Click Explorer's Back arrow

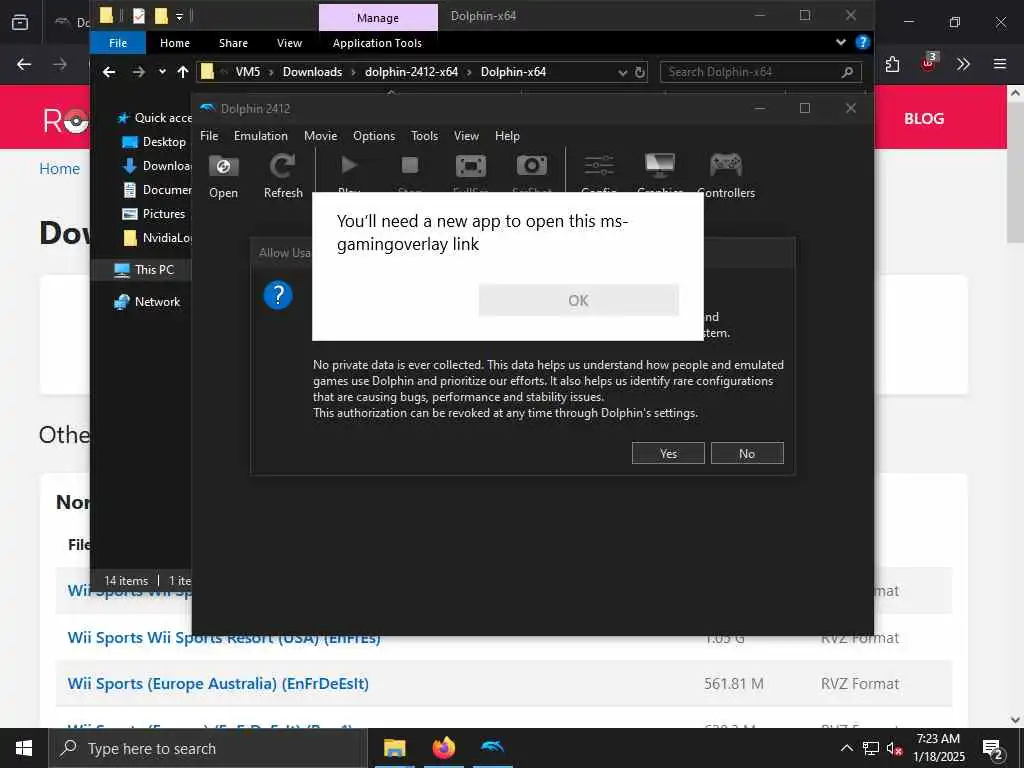(109, 72)
